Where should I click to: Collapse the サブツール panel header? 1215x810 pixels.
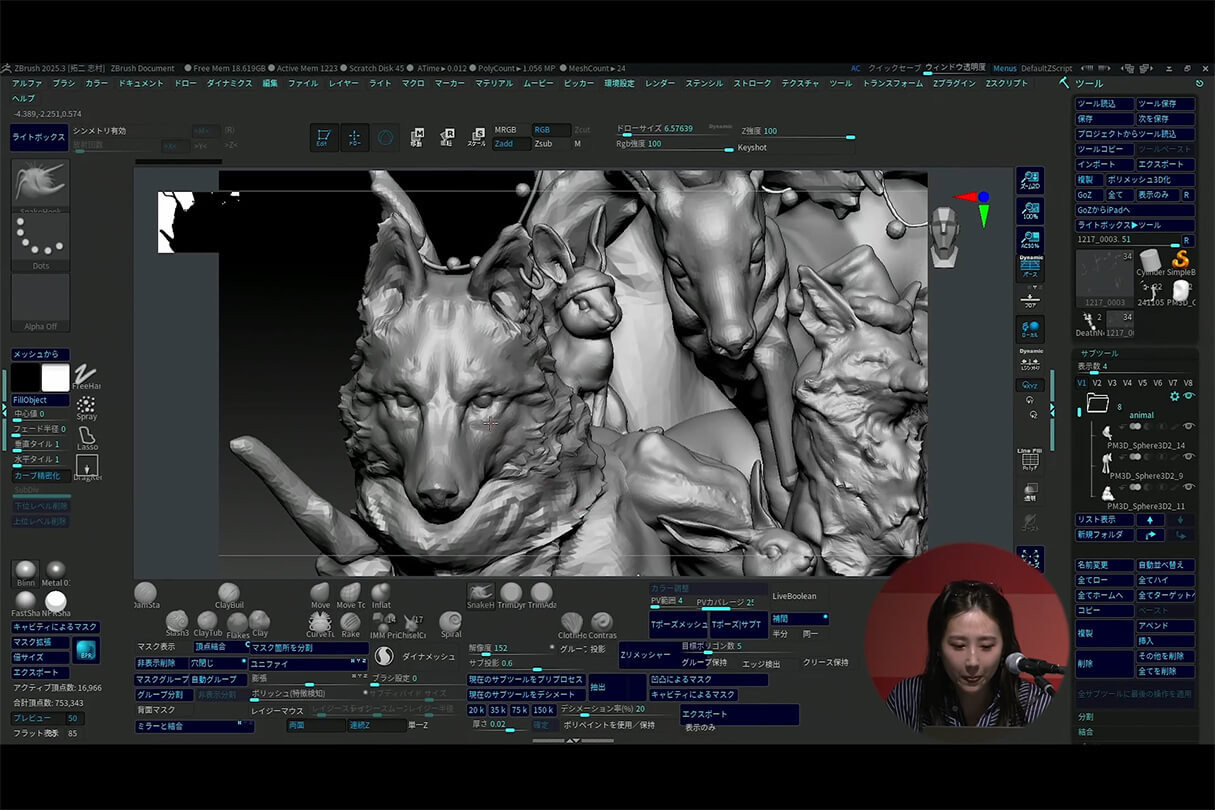point(1098,353)
